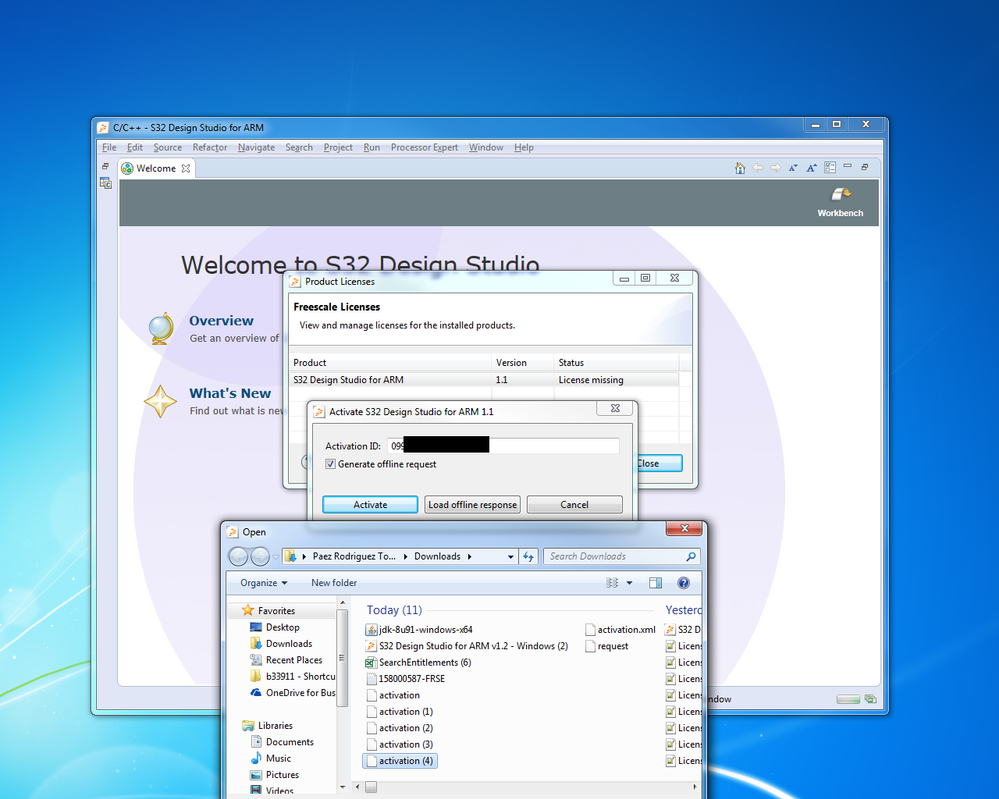This screenshot has width=999, height=799.
Task: Click Load offline response button
Action: tap(472, 505)
